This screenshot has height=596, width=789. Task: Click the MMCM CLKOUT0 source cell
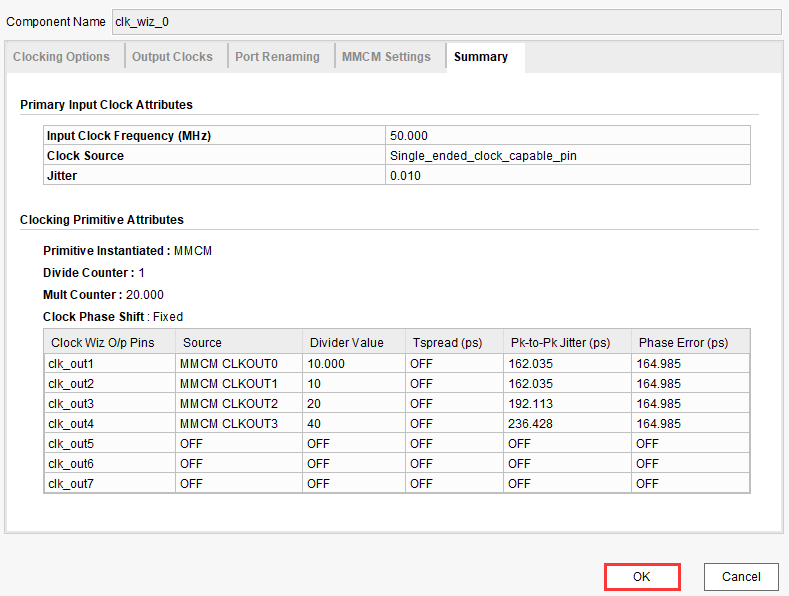[239, 363]
